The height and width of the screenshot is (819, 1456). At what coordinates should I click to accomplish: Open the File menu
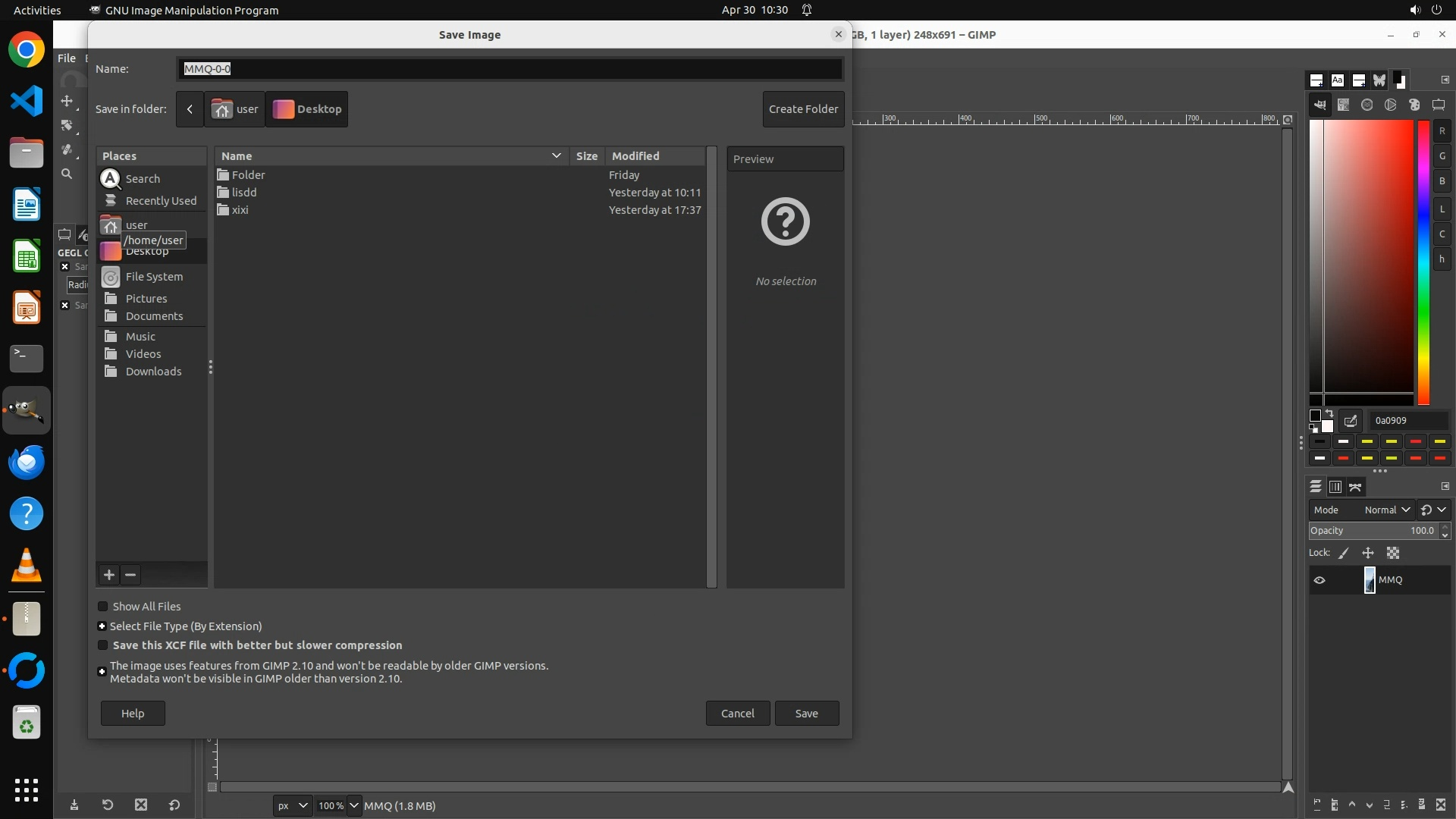click(67, 58)
